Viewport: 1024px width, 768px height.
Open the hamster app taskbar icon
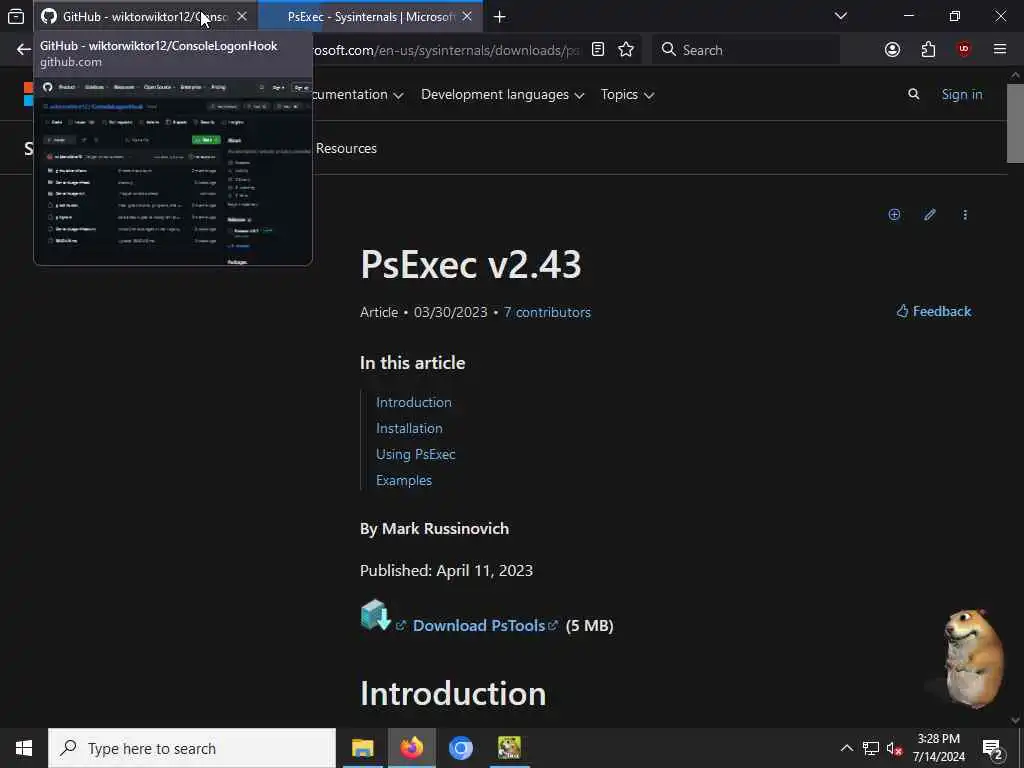tap(509, 748)
